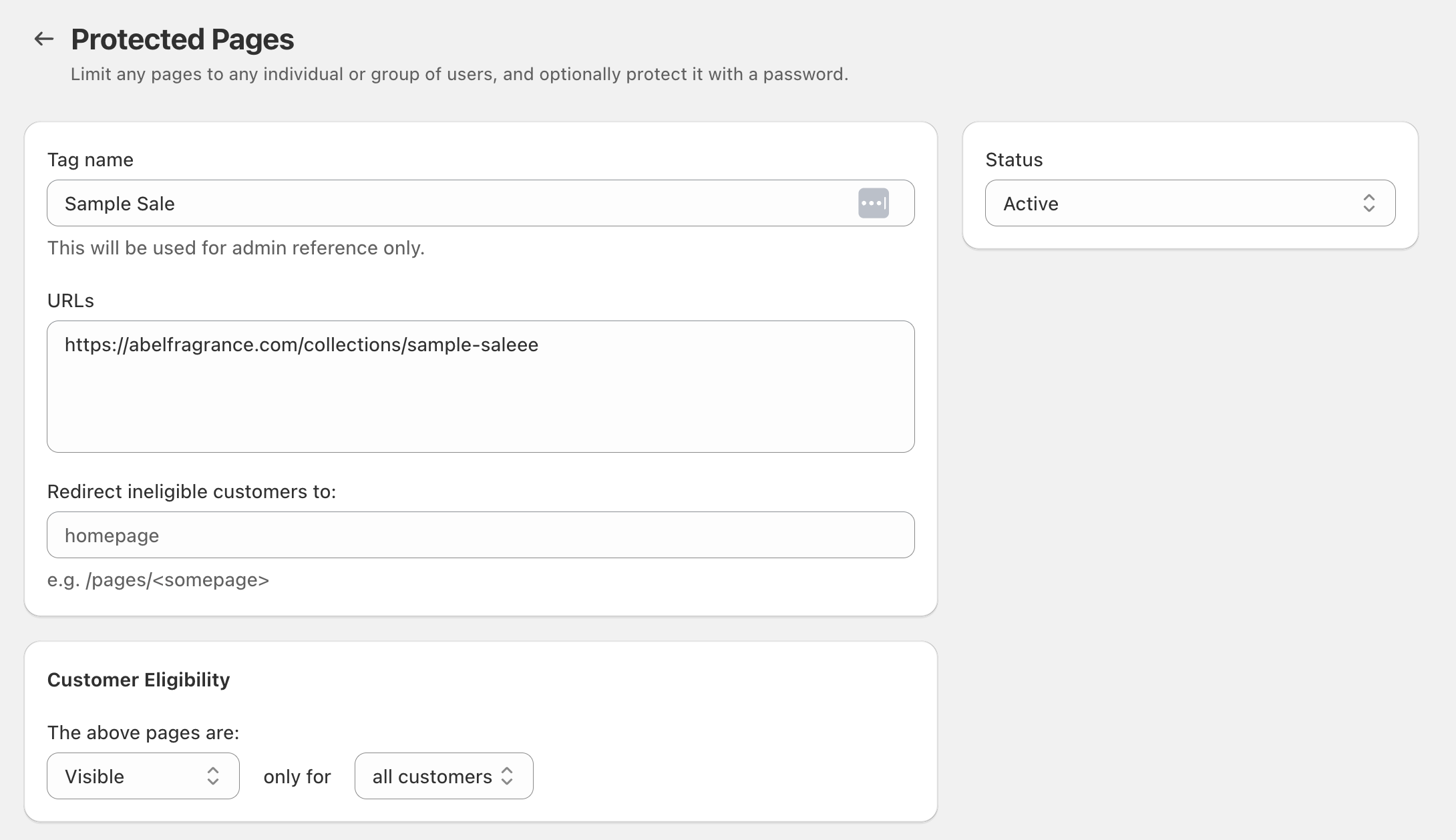Click the back arrow icon
Viewport: 1456px width, 840px height.
pyautogui.click(x=44, y=38)
